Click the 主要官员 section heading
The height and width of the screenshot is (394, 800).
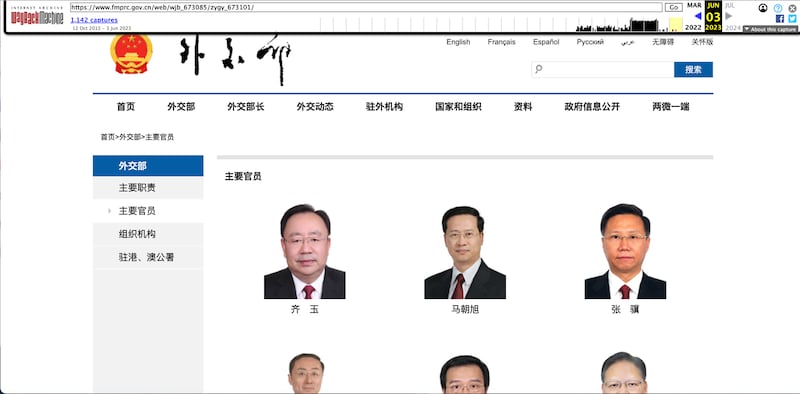tap(243, 177)
